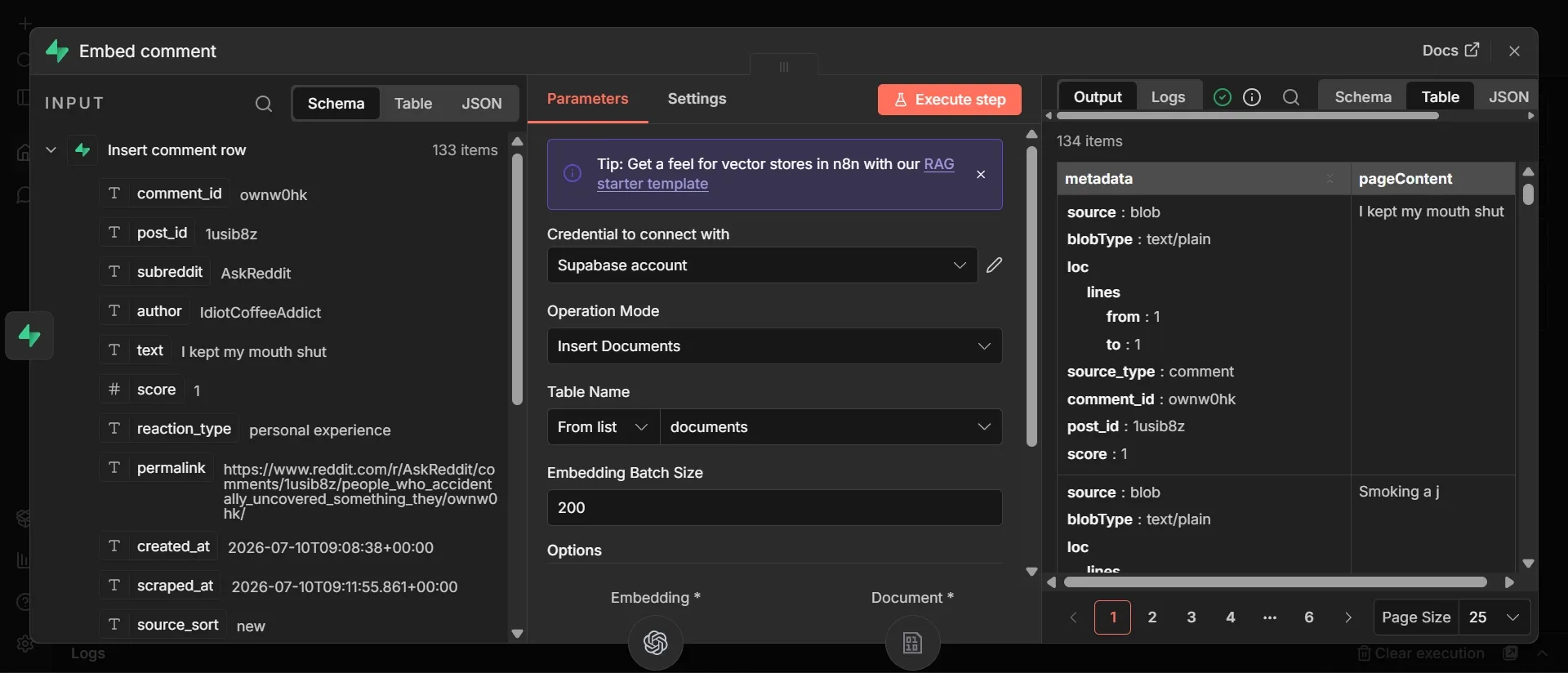Switch input view to JSON

coord(482,104)
